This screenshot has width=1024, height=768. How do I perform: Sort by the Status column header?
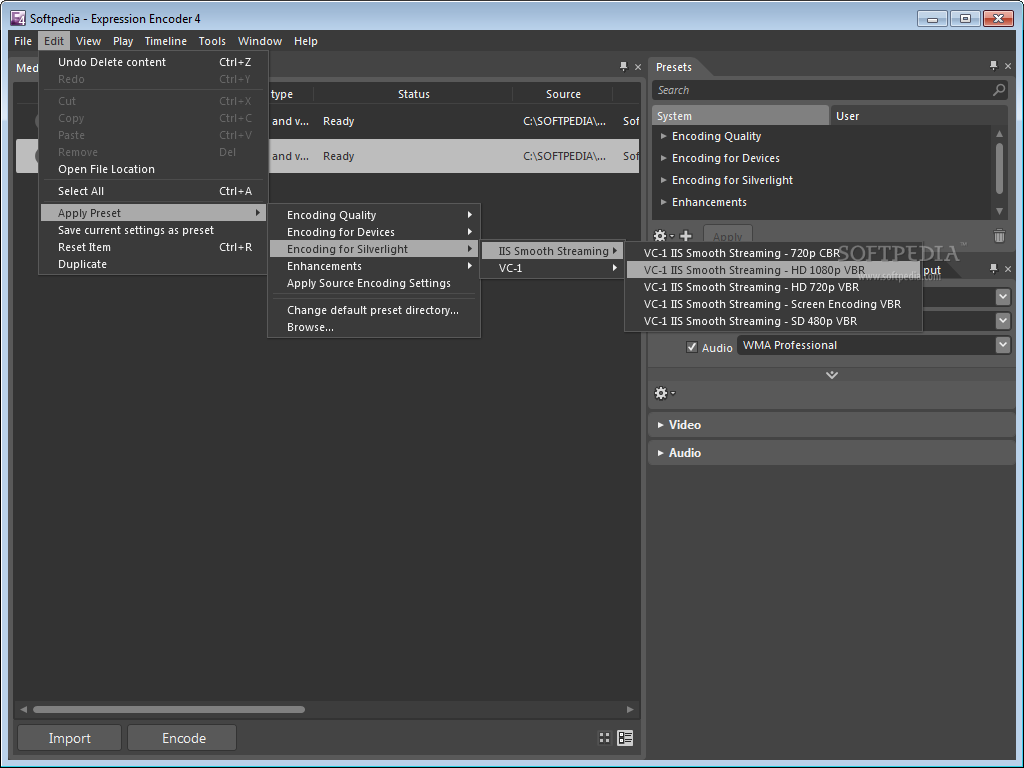pyautogui.click(x=413, y=94)
